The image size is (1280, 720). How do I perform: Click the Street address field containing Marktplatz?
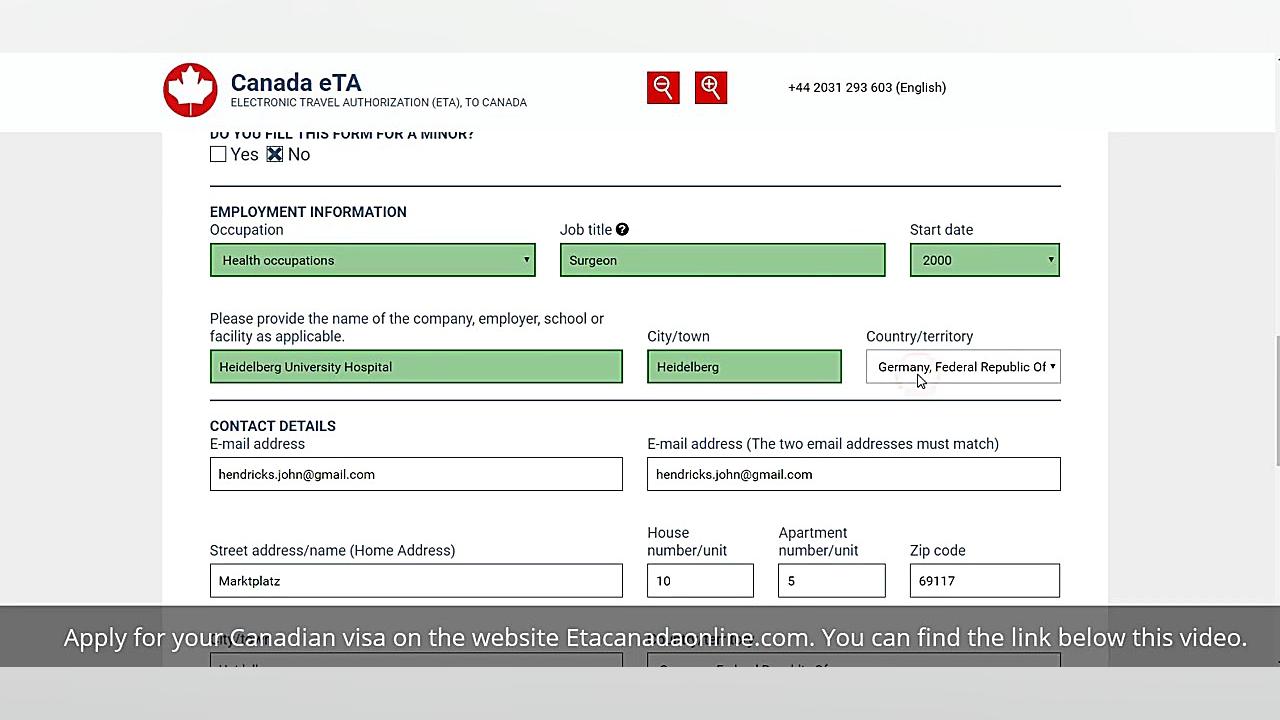416,581
